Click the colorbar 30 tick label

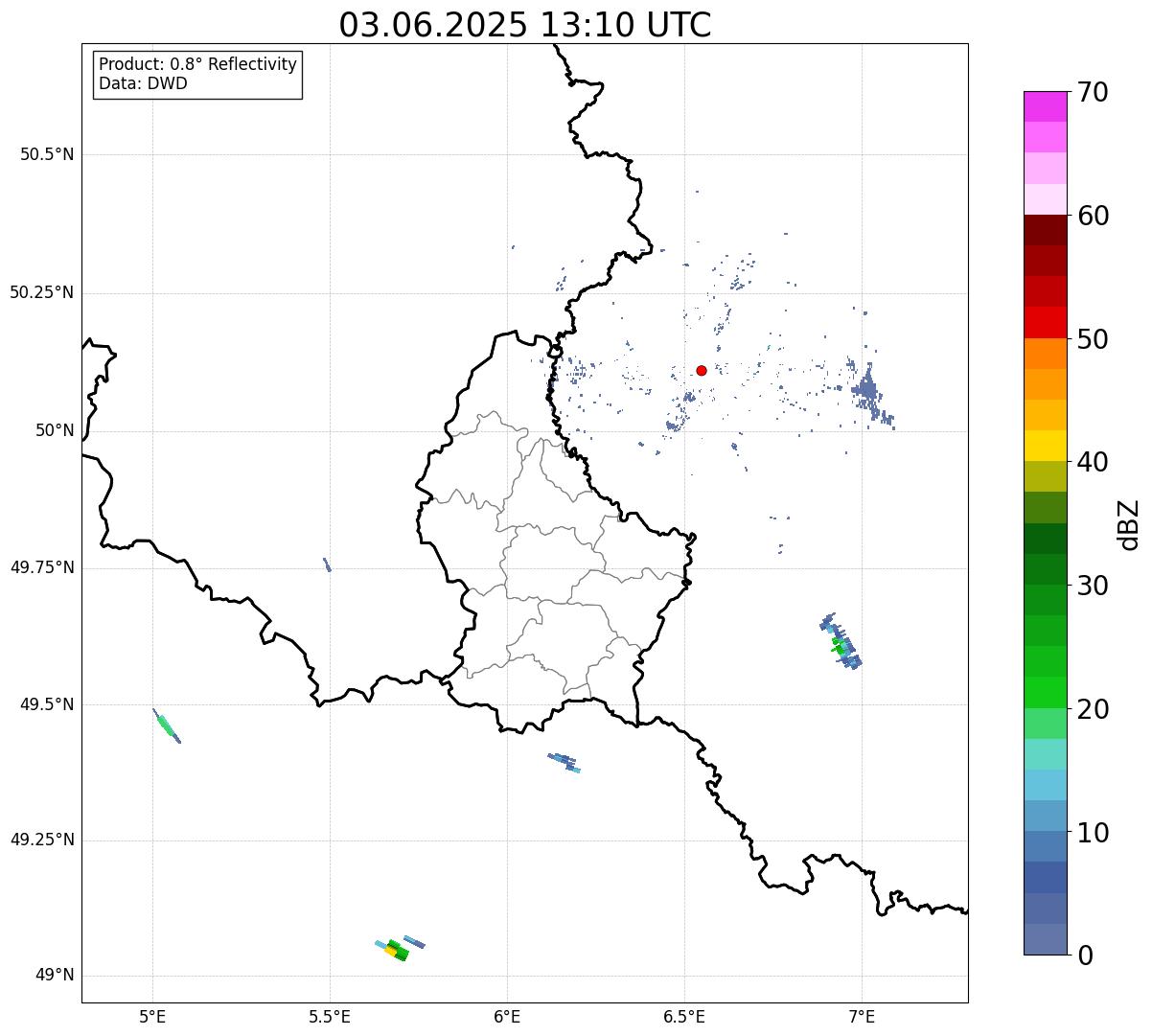point(1093,586)
